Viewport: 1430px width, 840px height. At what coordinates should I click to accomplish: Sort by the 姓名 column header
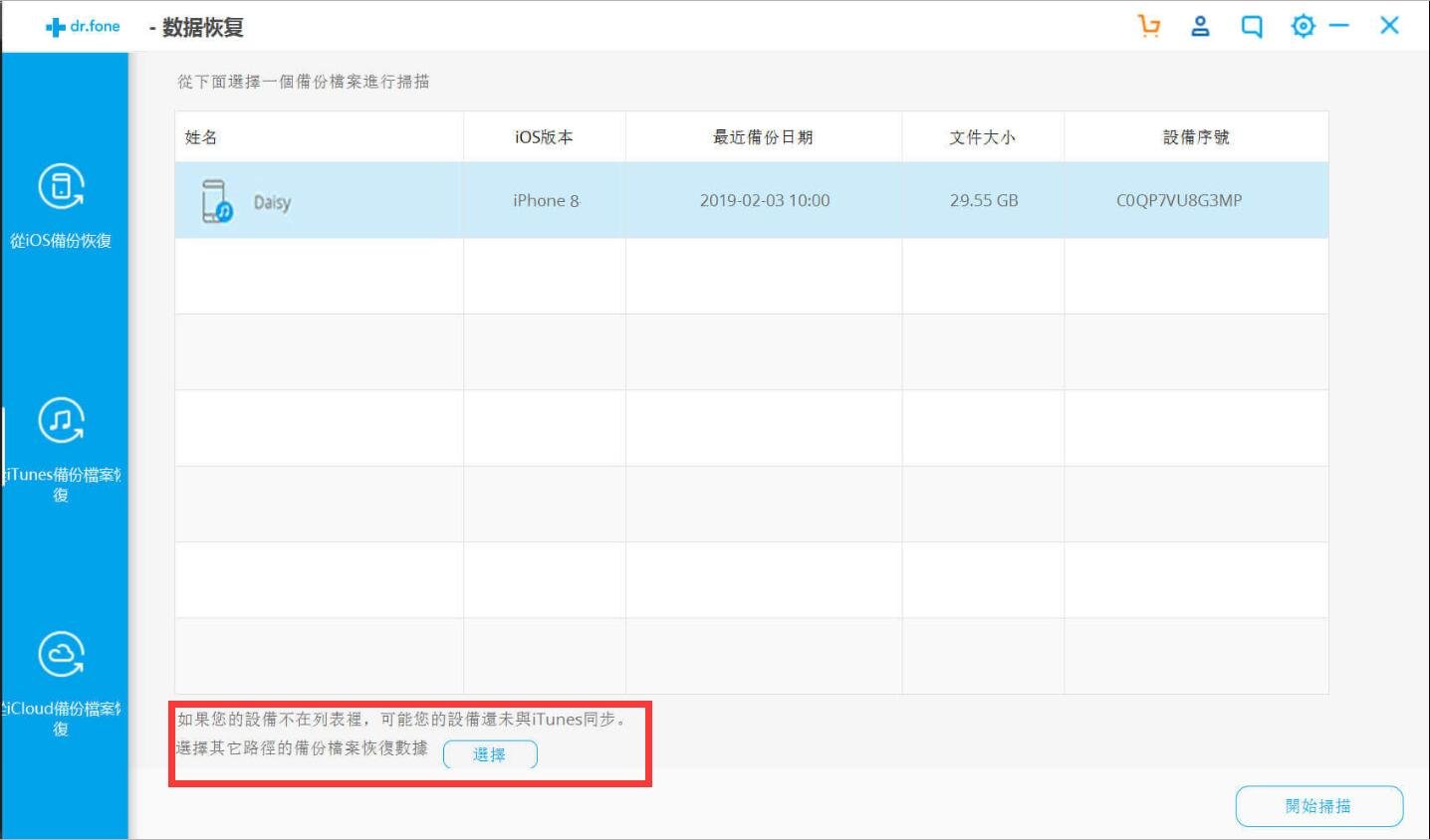click(201, 137)
